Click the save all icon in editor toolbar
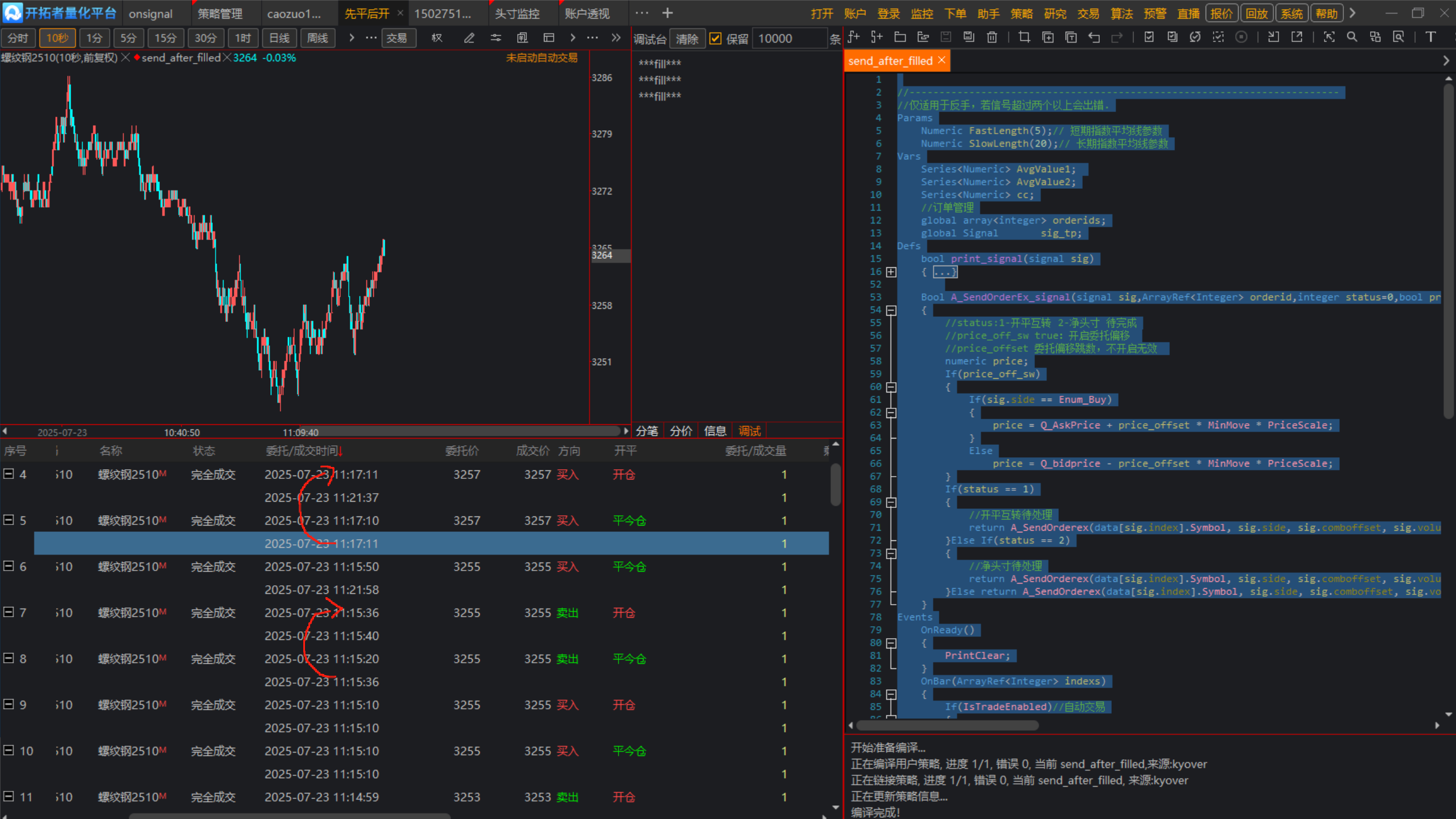This screenshot has width=1456, height=819. 968,38
